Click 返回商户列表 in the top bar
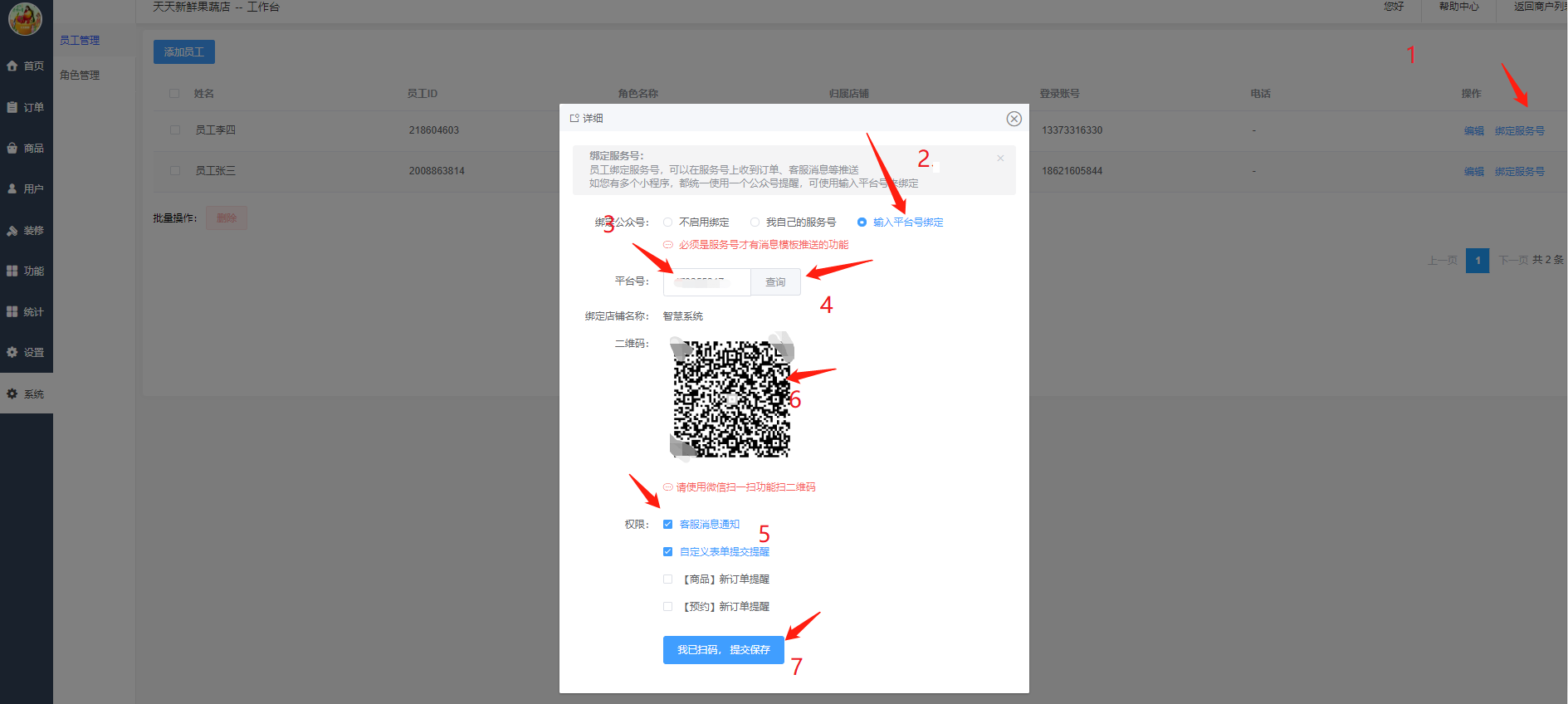The height and width of the screenshot is (704, 1568). (x=1541, y=6)
